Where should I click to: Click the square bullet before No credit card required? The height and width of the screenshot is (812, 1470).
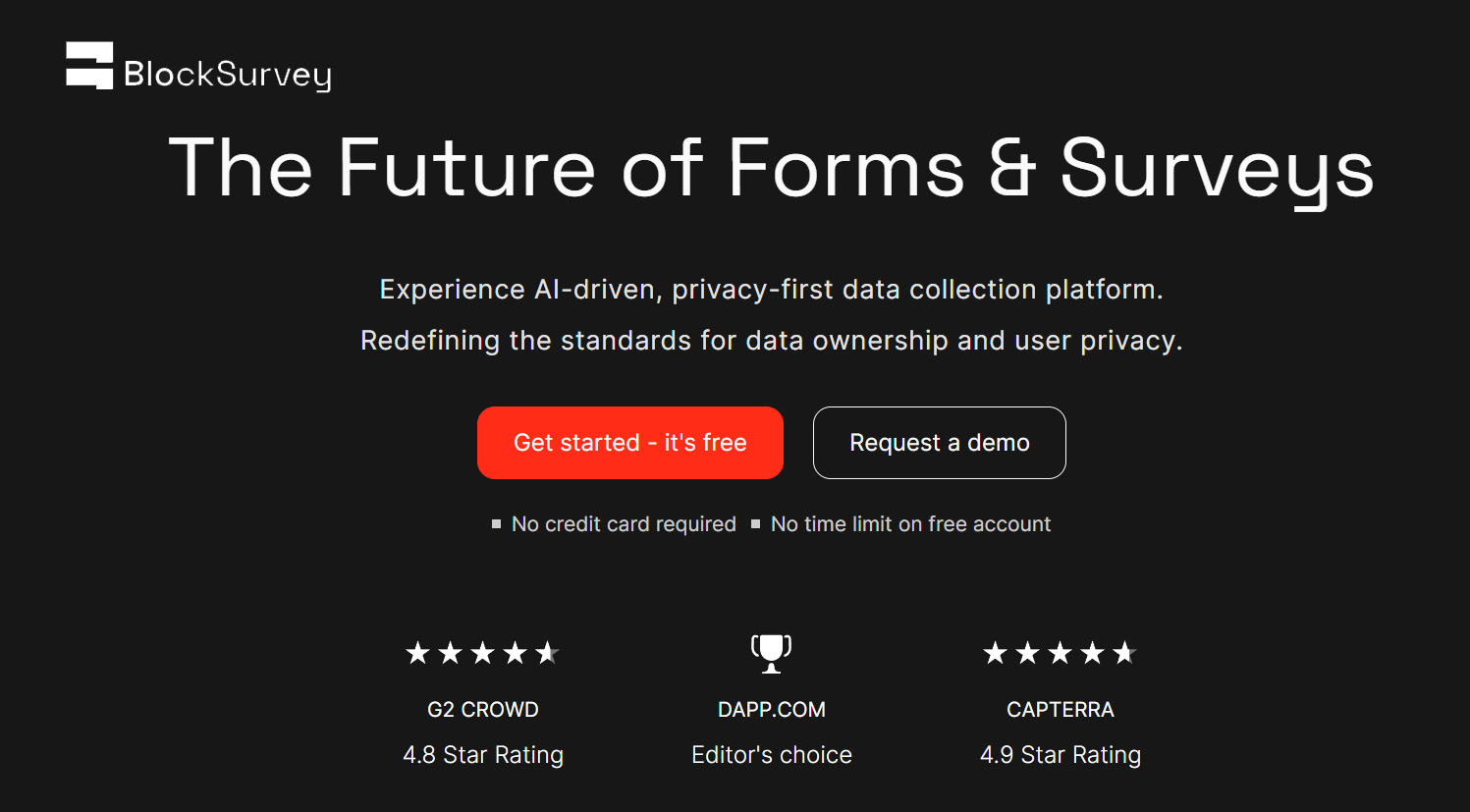pyautogui.click(x=496, y=524)
